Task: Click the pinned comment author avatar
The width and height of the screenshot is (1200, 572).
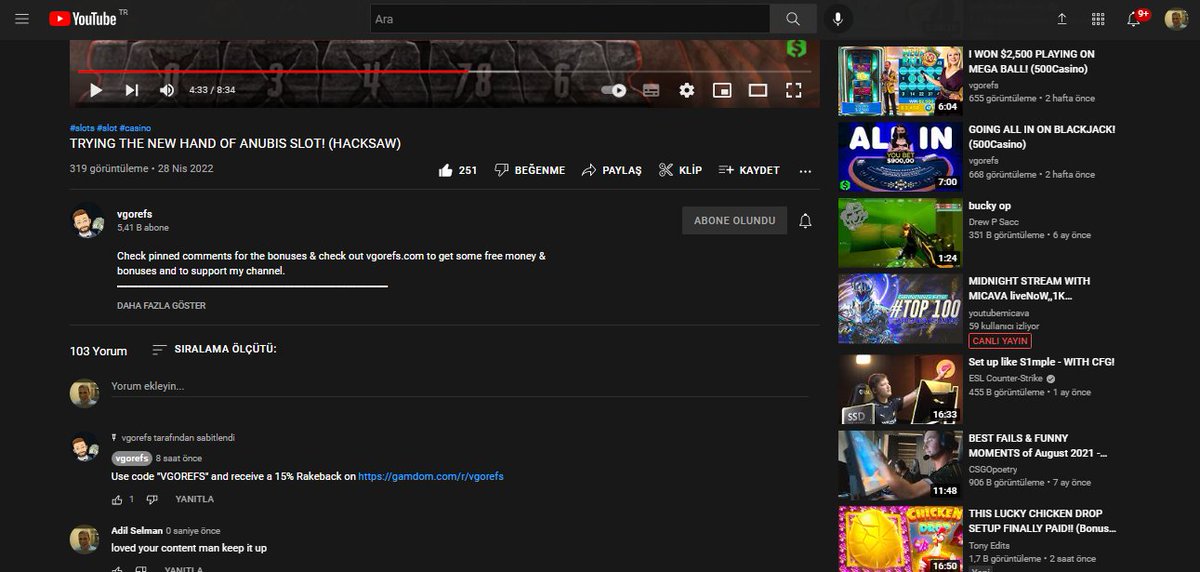Action: click(x=84, y=448)
